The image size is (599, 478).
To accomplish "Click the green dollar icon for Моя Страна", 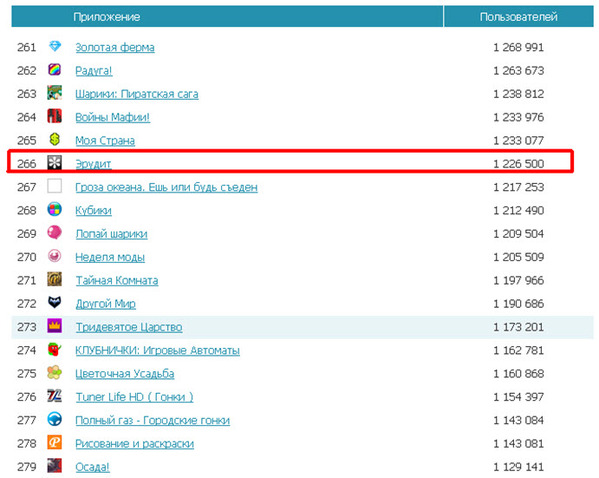I will click(55, 139).
